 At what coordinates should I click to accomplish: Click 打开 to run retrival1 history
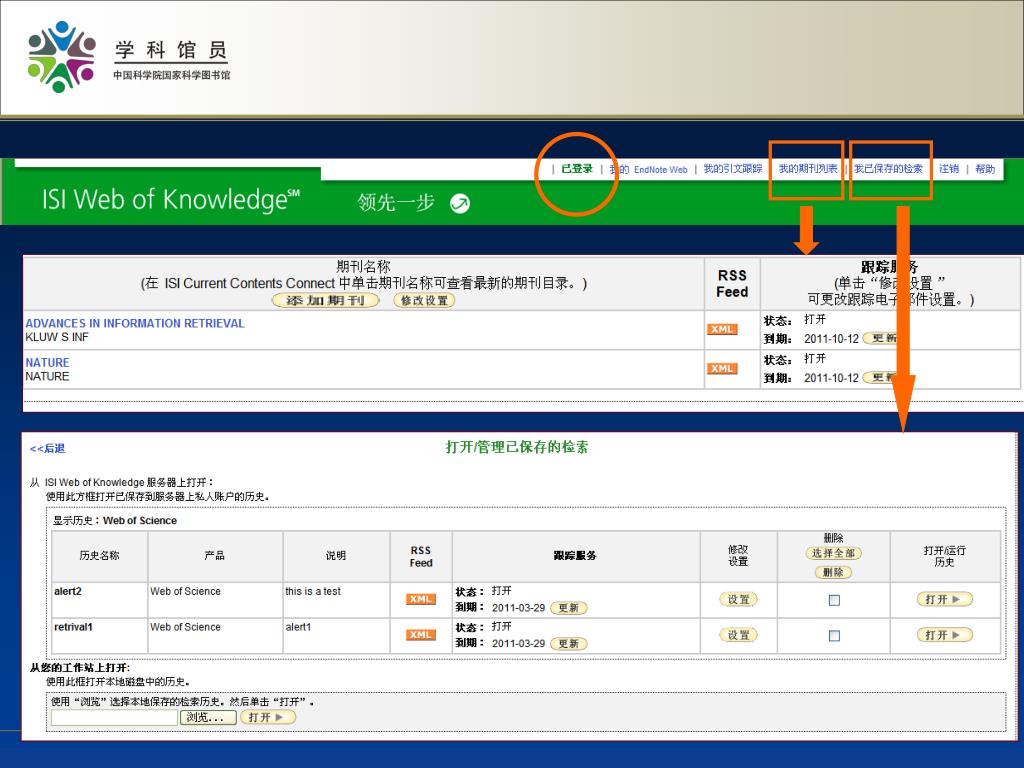click(x=945, y=635)
